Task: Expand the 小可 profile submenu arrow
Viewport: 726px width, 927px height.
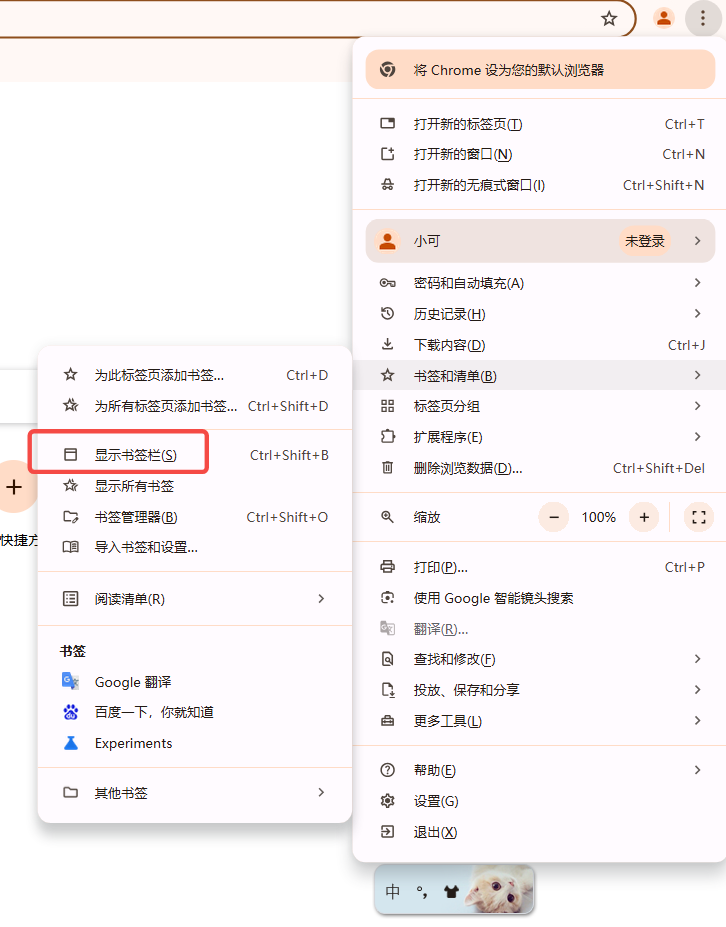Action: [698, 241]
